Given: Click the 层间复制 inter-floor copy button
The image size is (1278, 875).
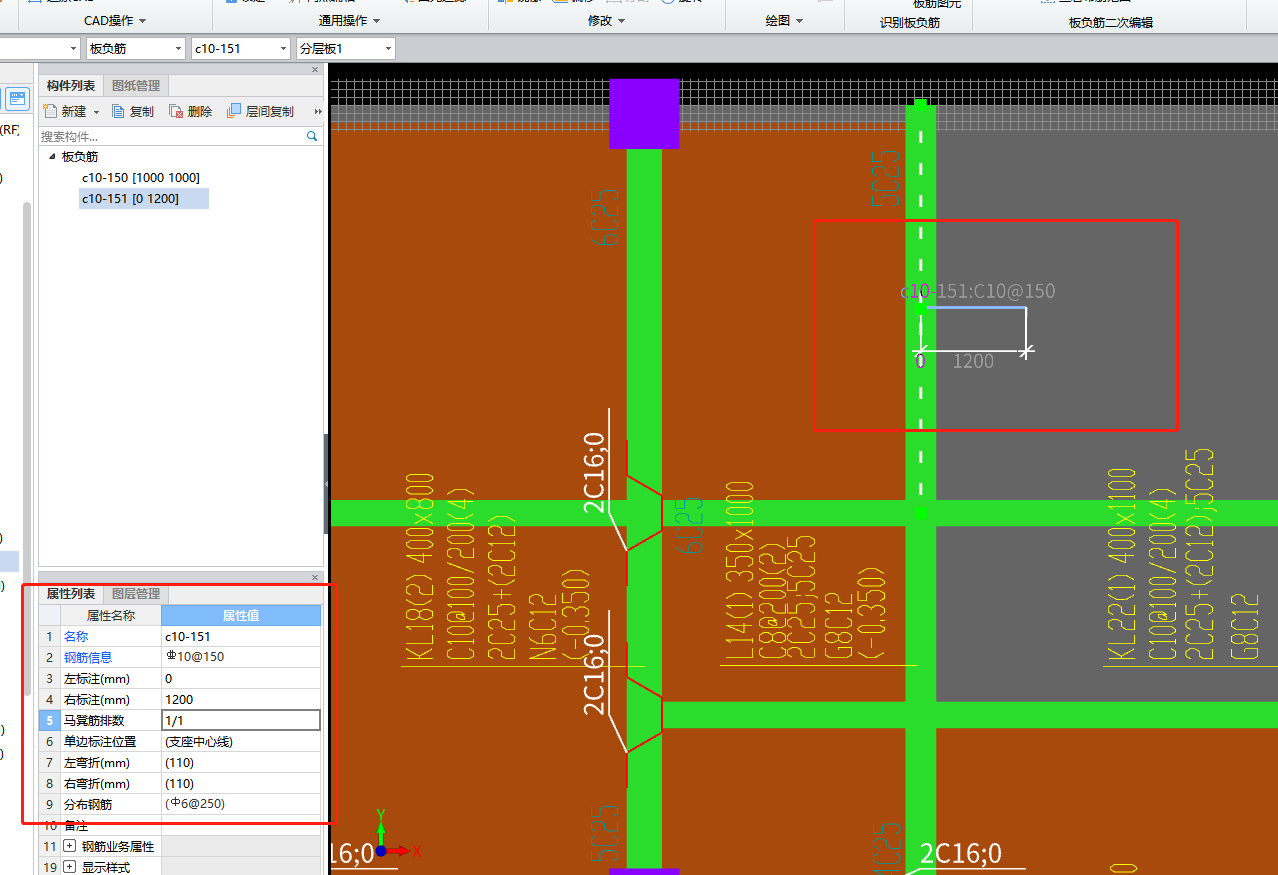Looking at the screenshot, I should pos(260,111).
